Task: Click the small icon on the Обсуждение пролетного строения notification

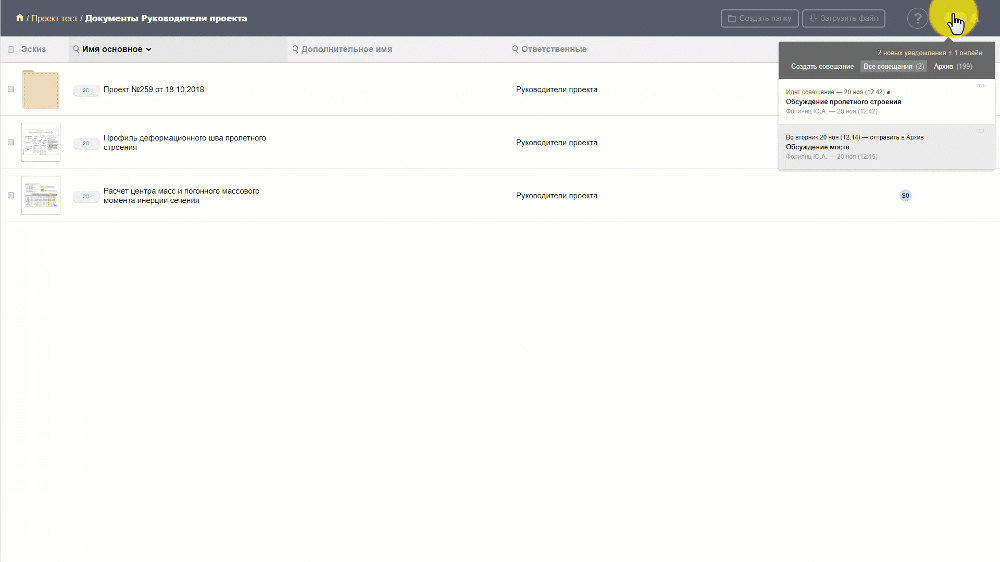Action: click(980, 85)
